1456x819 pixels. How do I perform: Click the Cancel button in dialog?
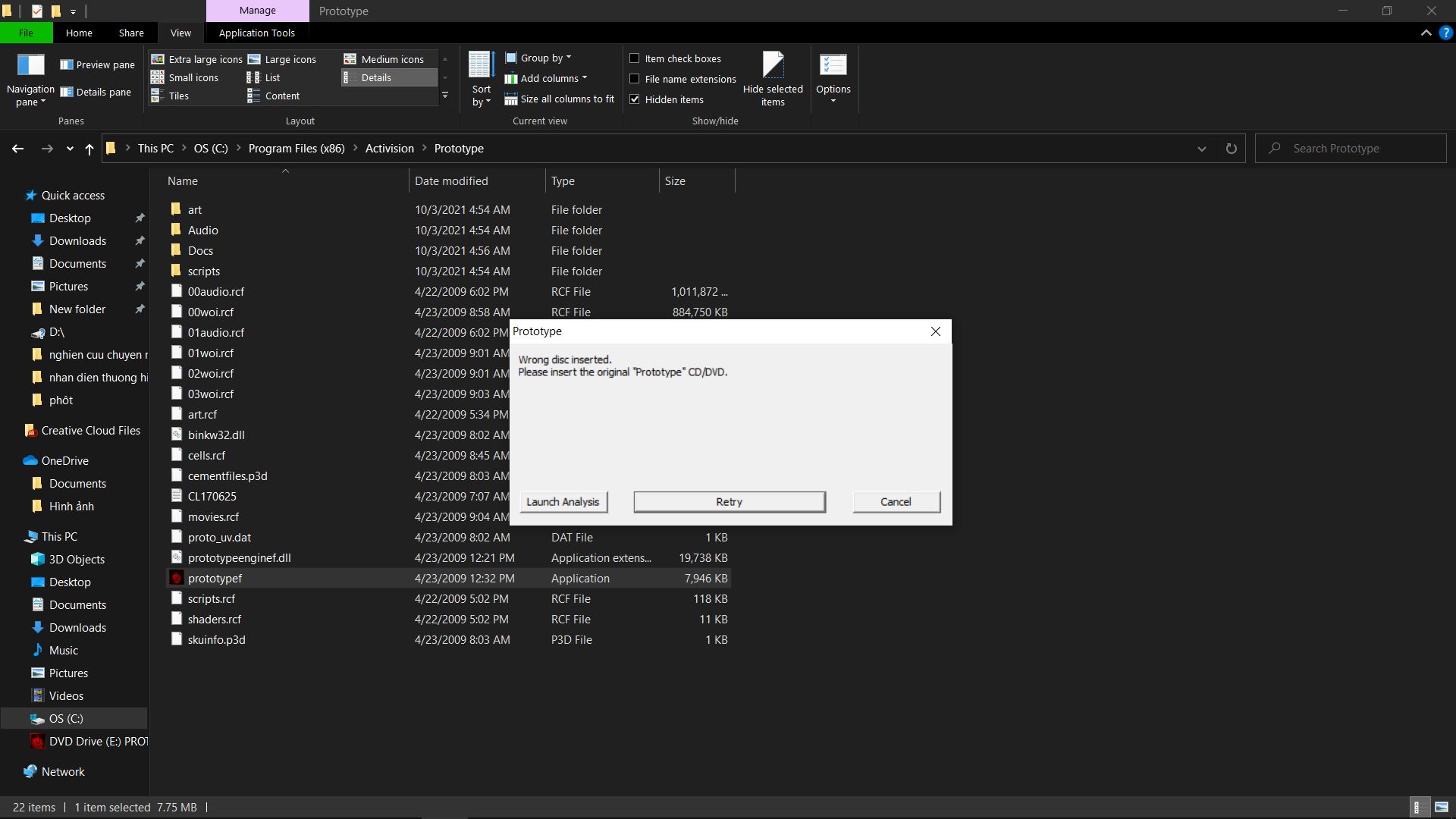click(895, 501)
